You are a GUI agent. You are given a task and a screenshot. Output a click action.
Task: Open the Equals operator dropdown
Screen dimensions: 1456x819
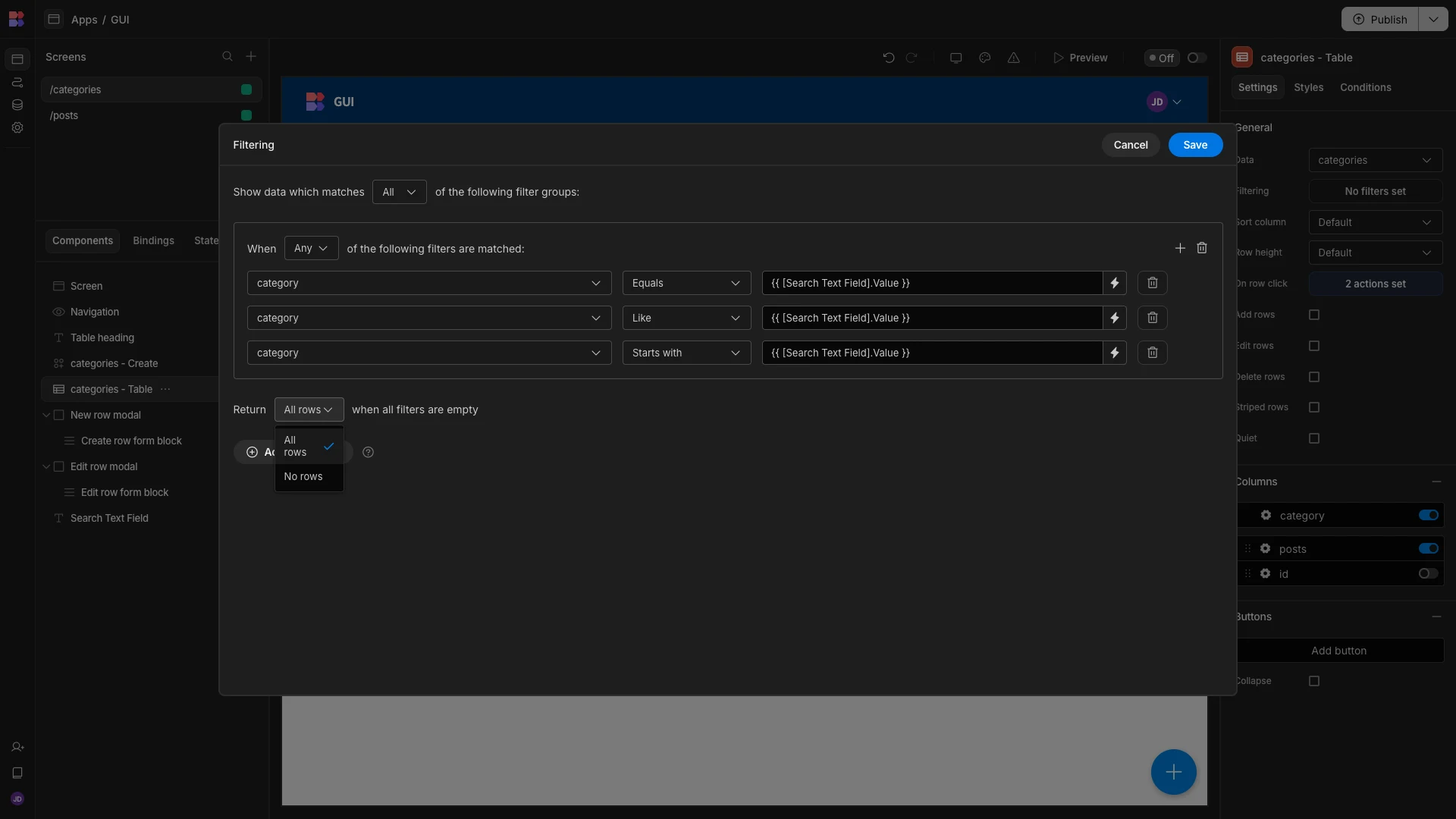(686, 283)
